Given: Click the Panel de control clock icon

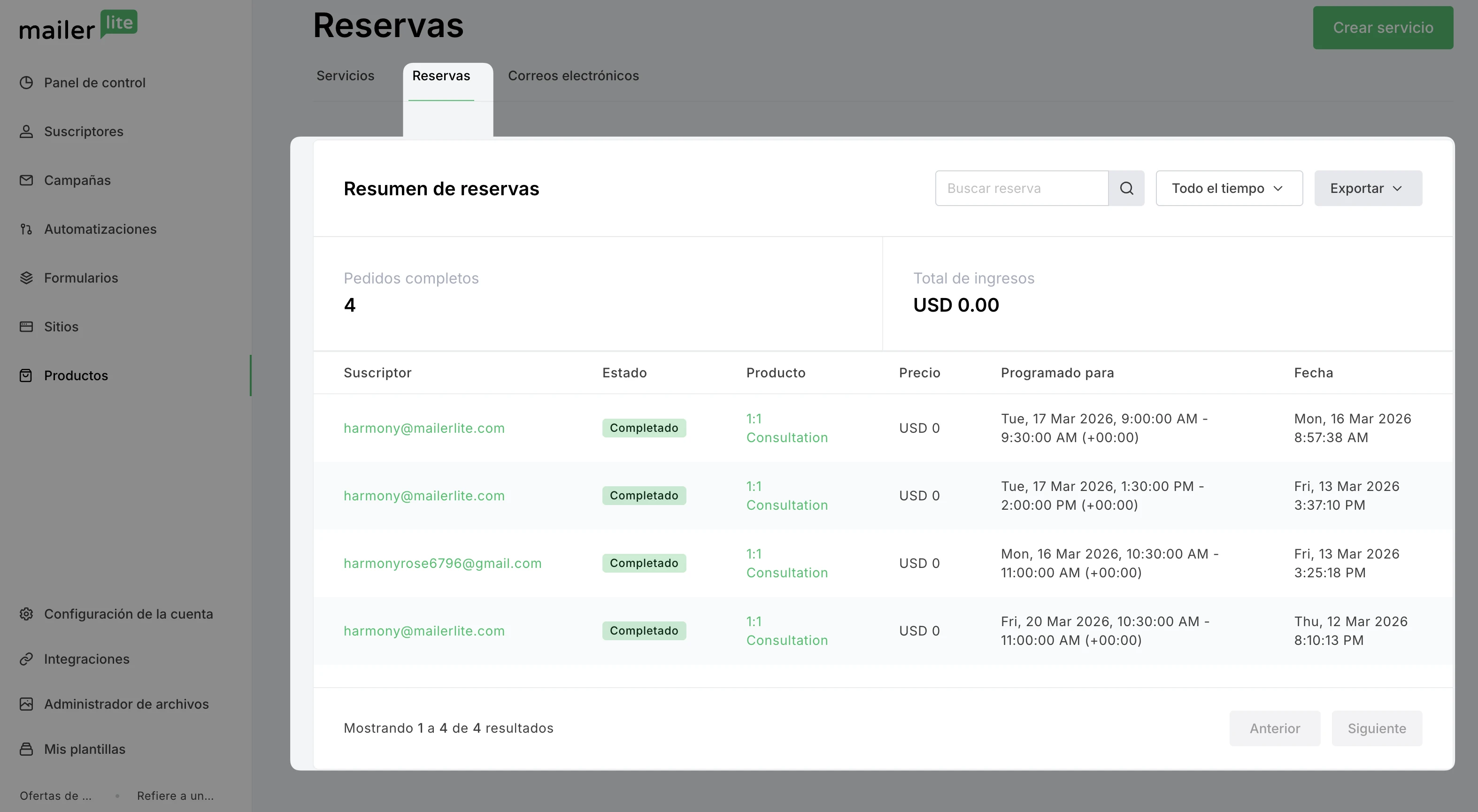Looking at the screenshot, I should pos(26,83).
